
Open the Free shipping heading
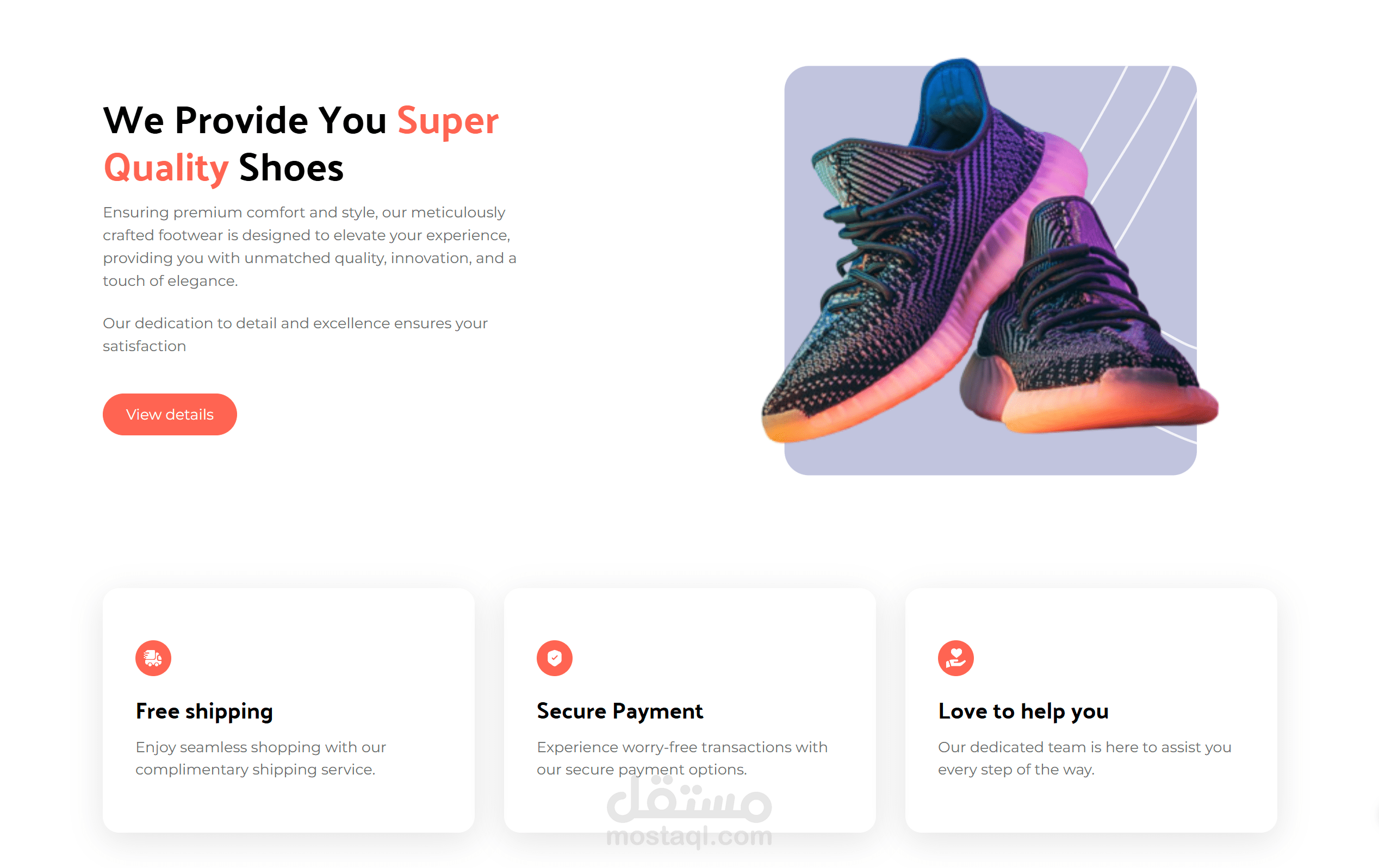click(204, 711)
